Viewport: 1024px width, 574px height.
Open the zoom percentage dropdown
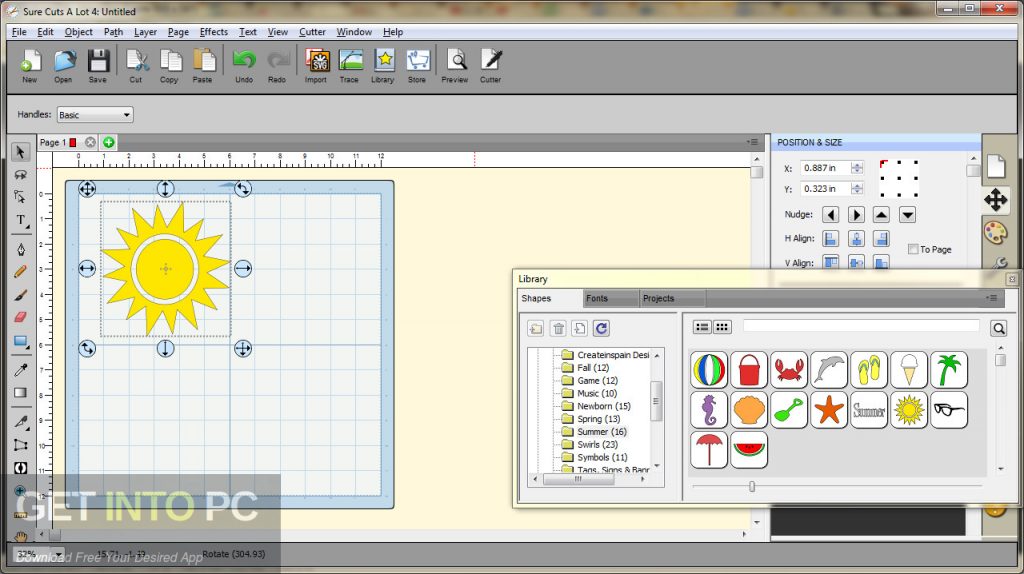click(59, 554)
